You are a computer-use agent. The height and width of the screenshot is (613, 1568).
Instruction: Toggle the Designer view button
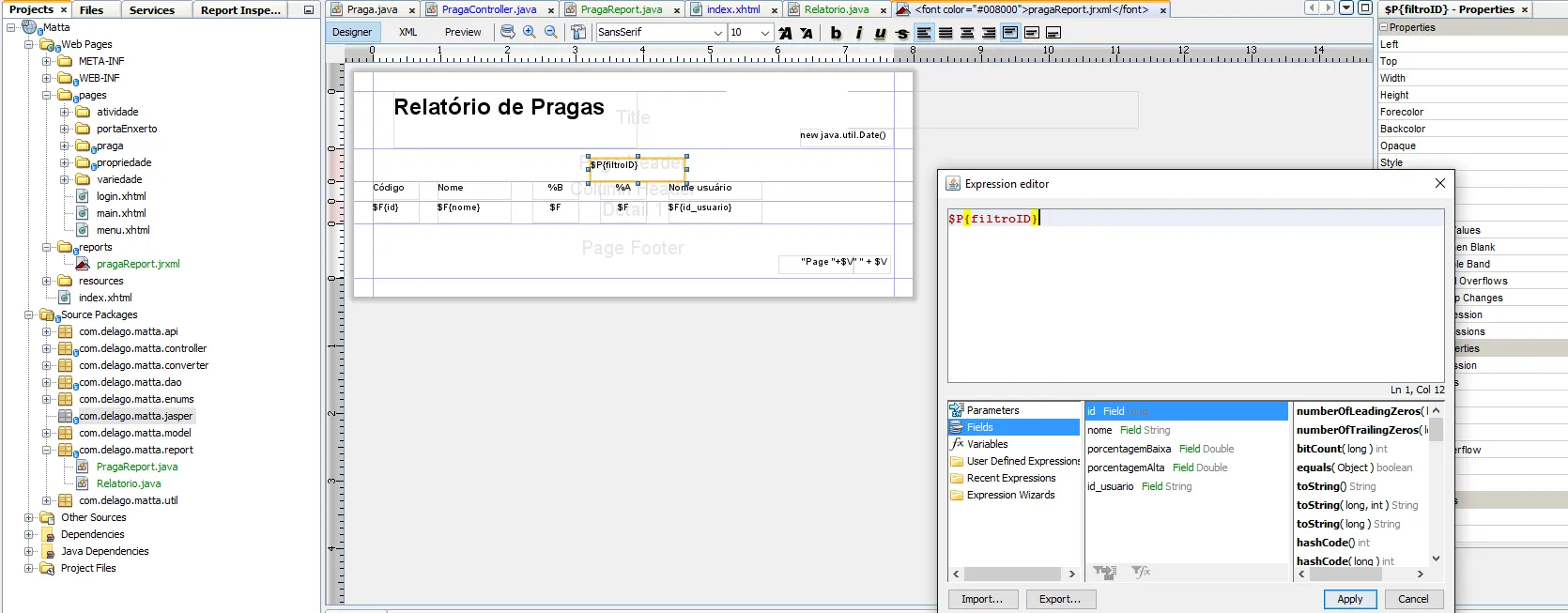(x=352, y=32)
